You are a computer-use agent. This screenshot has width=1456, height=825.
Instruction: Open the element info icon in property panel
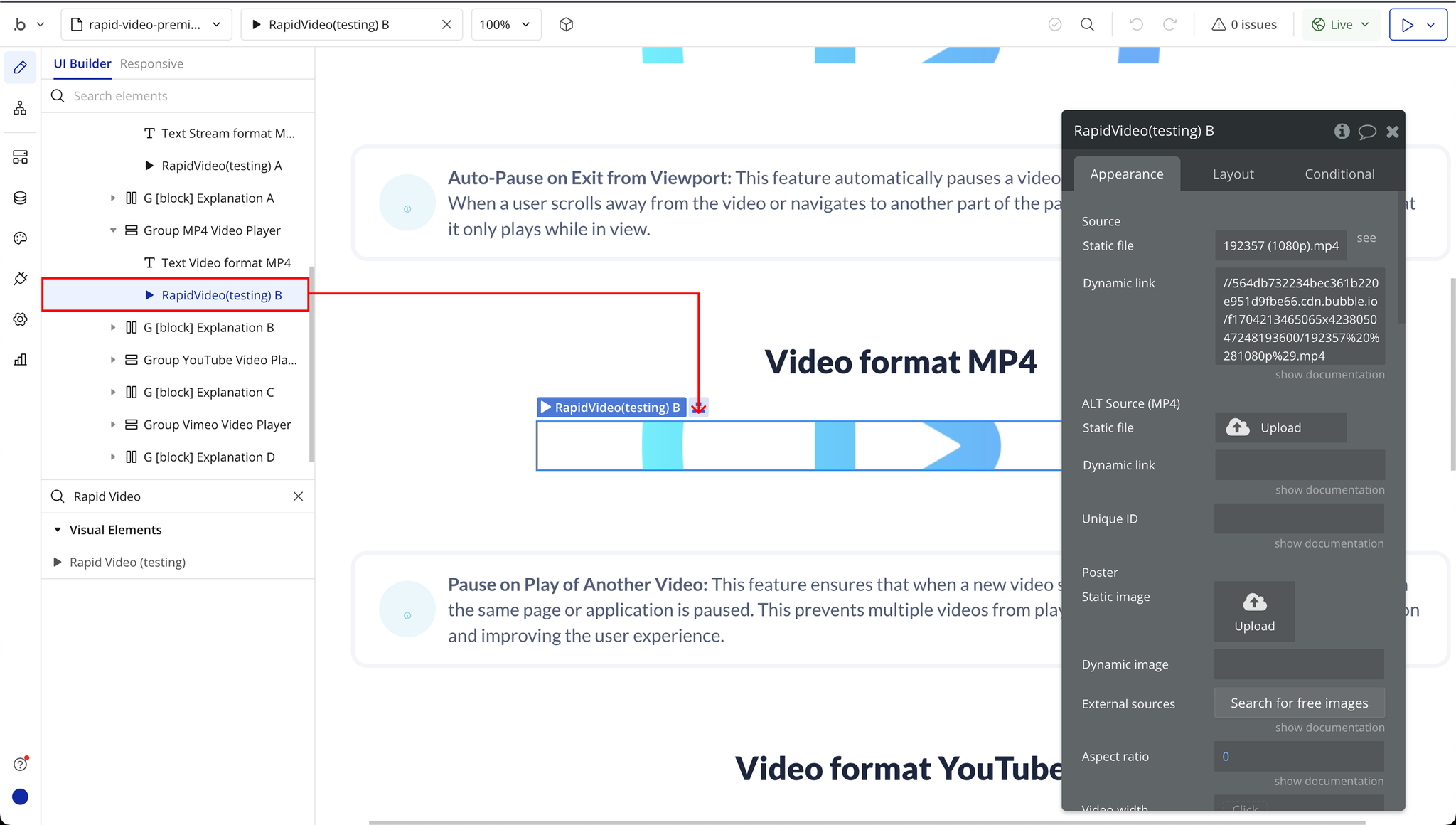1342,131
